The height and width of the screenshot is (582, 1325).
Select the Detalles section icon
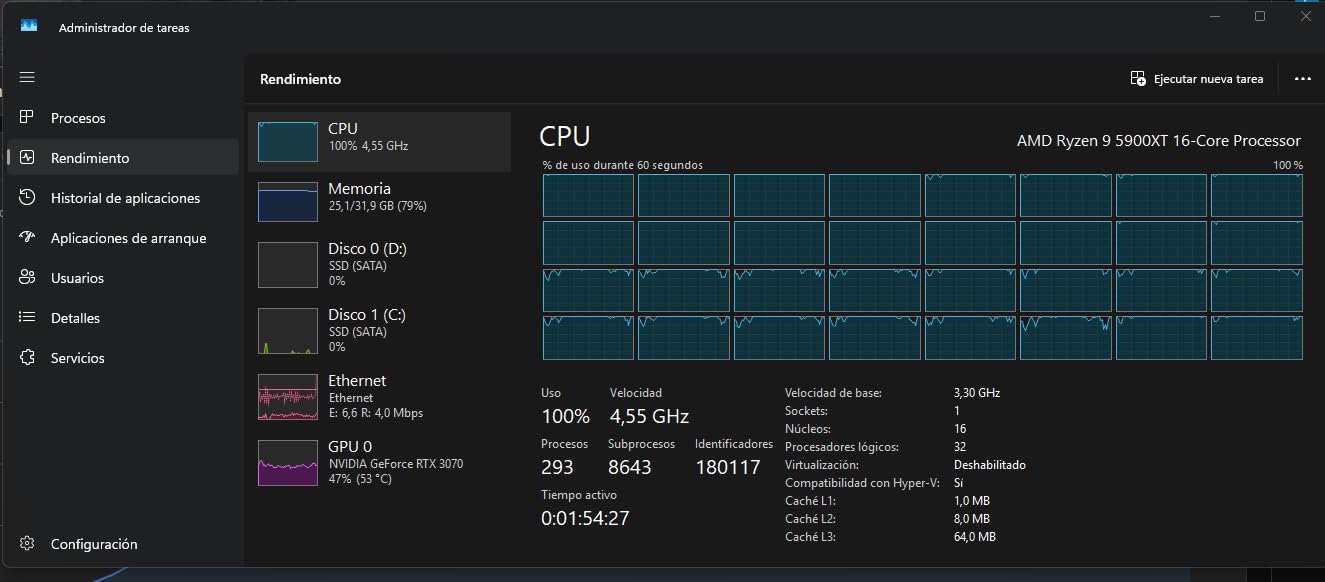pyautogui.click(x=27, y=317)
